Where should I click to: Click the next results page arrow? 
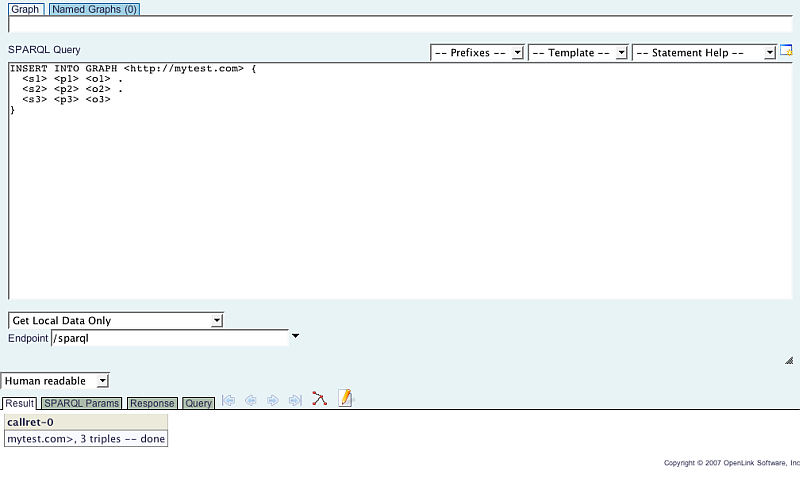click(x=273, y=400)
